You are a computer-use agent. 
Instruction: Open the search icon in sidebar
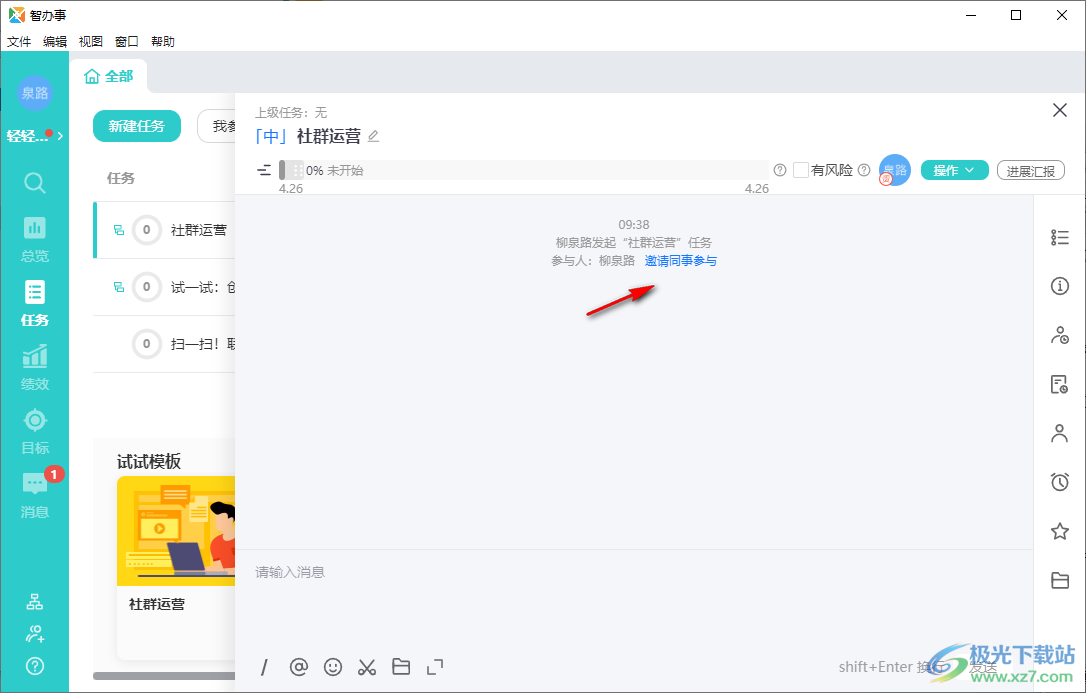[x=35, y=183]
